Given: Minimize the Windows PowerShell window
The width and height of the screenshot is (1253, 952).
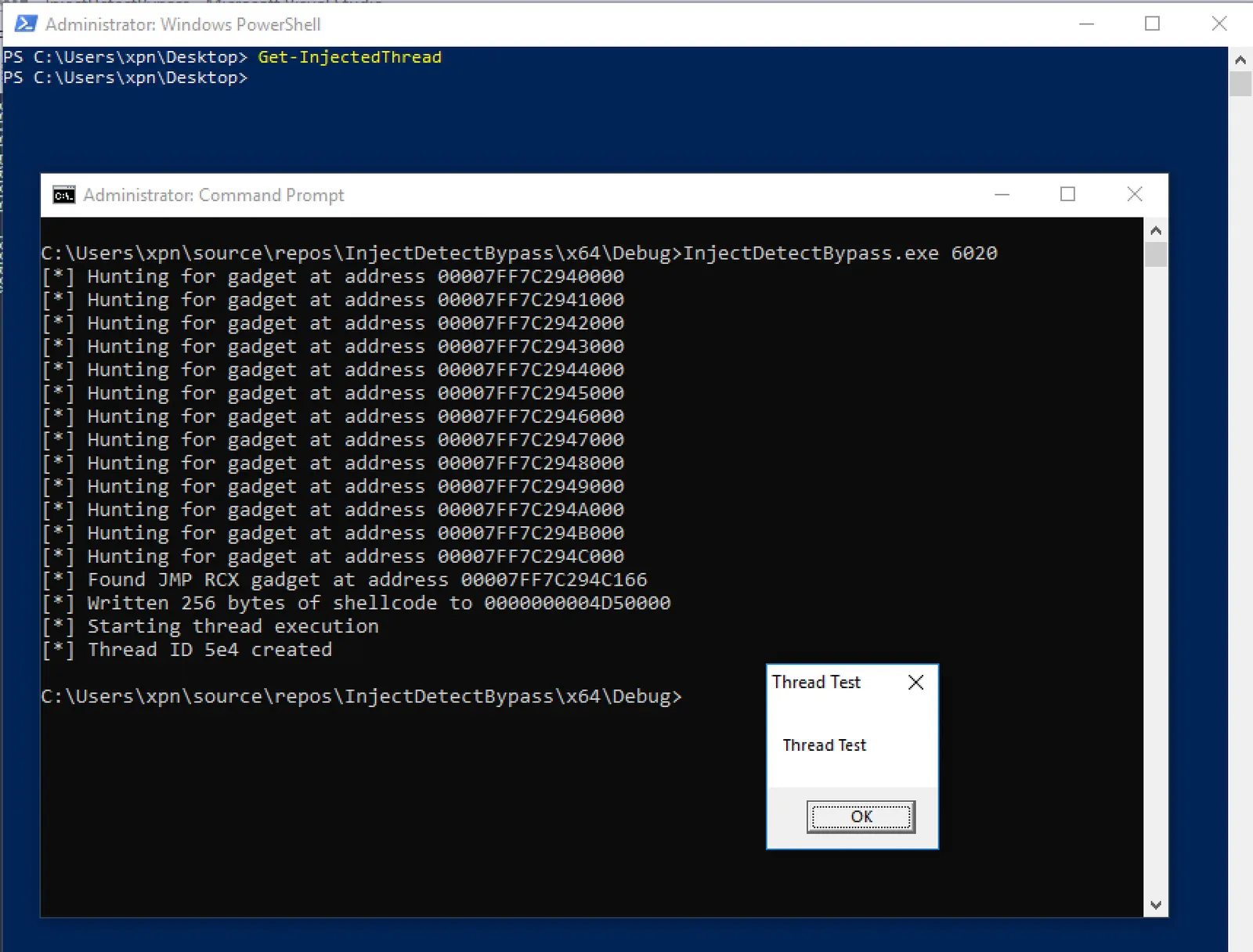Looking at the screenshot, I should pos(1086,24).
